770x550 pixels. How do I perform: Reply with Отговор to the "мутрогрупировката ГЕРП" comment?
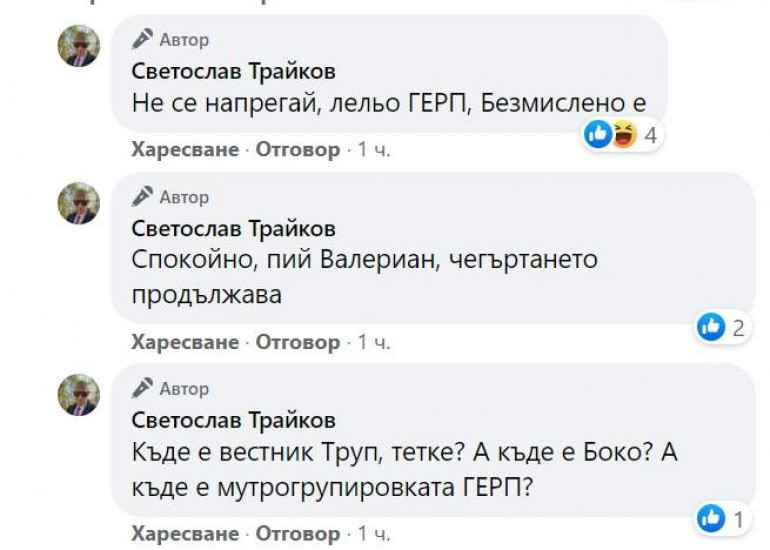coord(298,533)
